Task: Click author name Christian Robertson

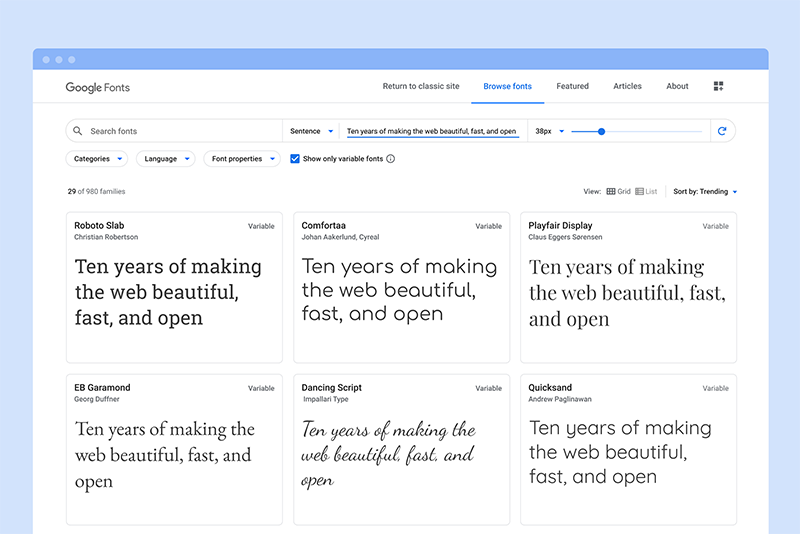Action: (x=106, y=237)
